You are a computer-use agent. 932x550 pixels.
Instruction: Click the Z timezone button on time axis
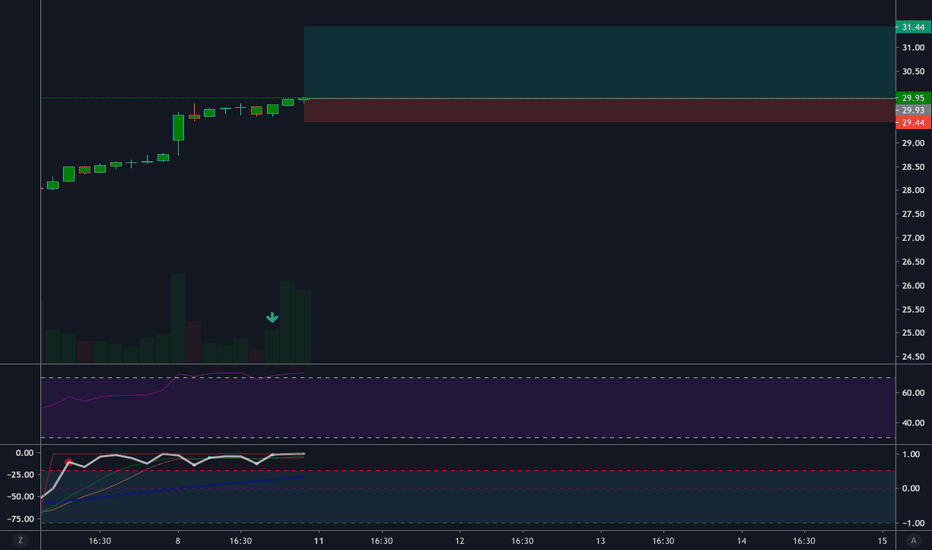20,540
